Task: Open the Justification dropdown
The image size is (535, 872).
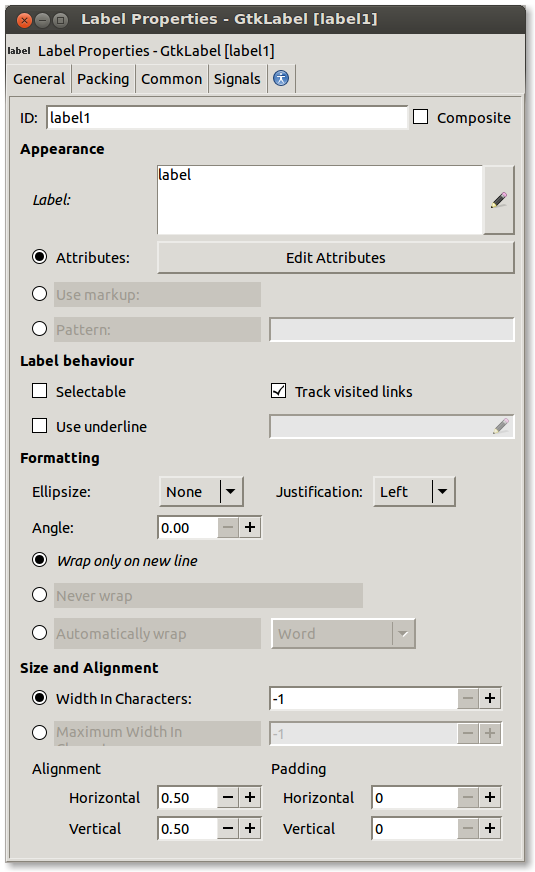Action: (414, 492)
